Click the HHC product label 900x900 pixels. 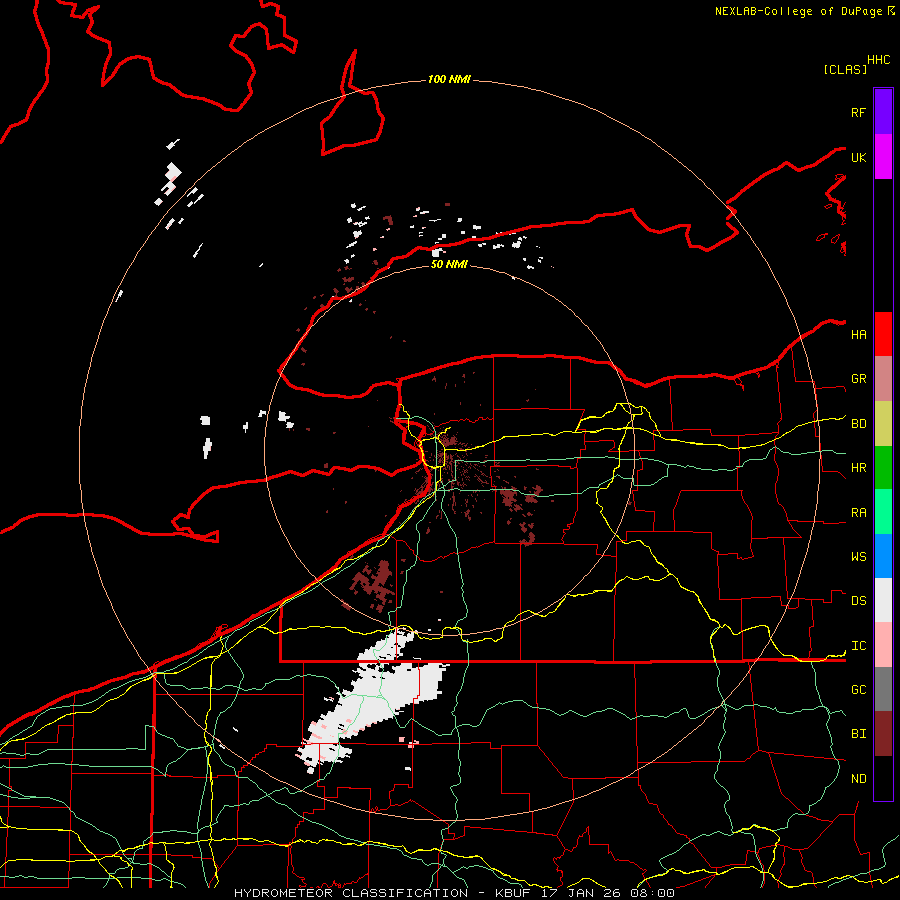[879, 60]
